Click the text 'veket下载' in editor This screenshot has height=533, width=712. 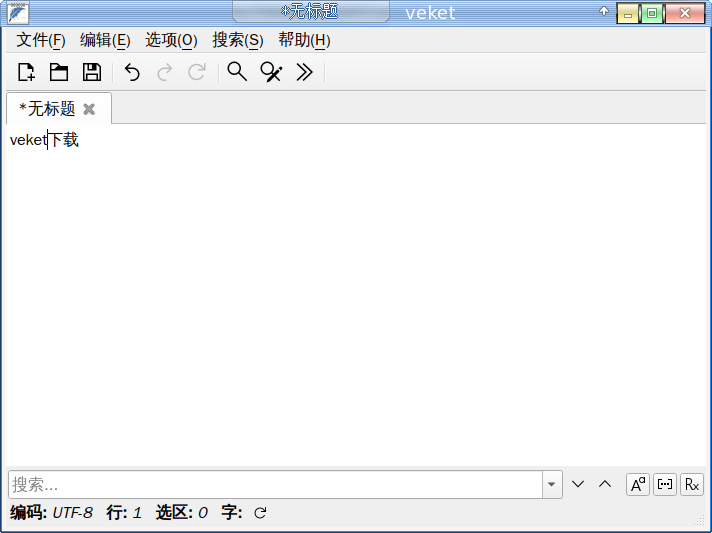coord(44,140)
